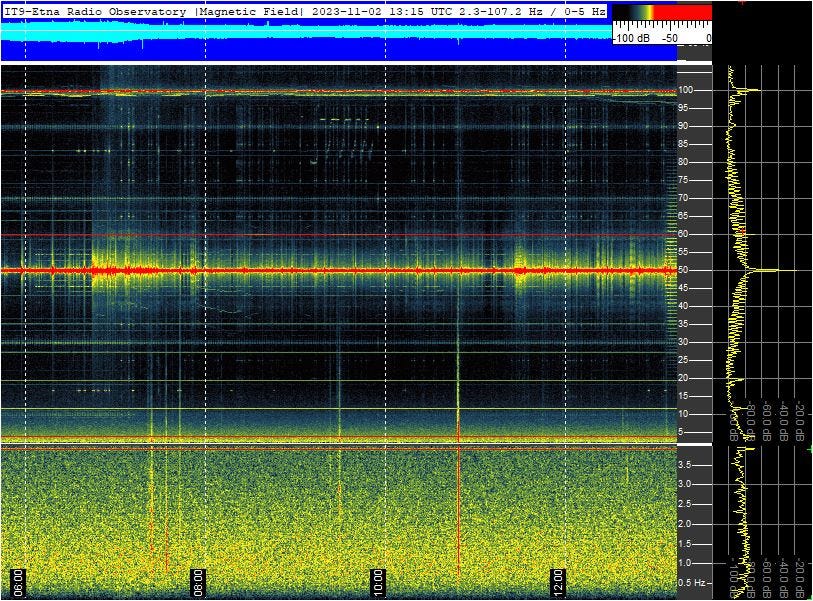Click the 50 Hz peak in spectrum plot

coord(773,270)
